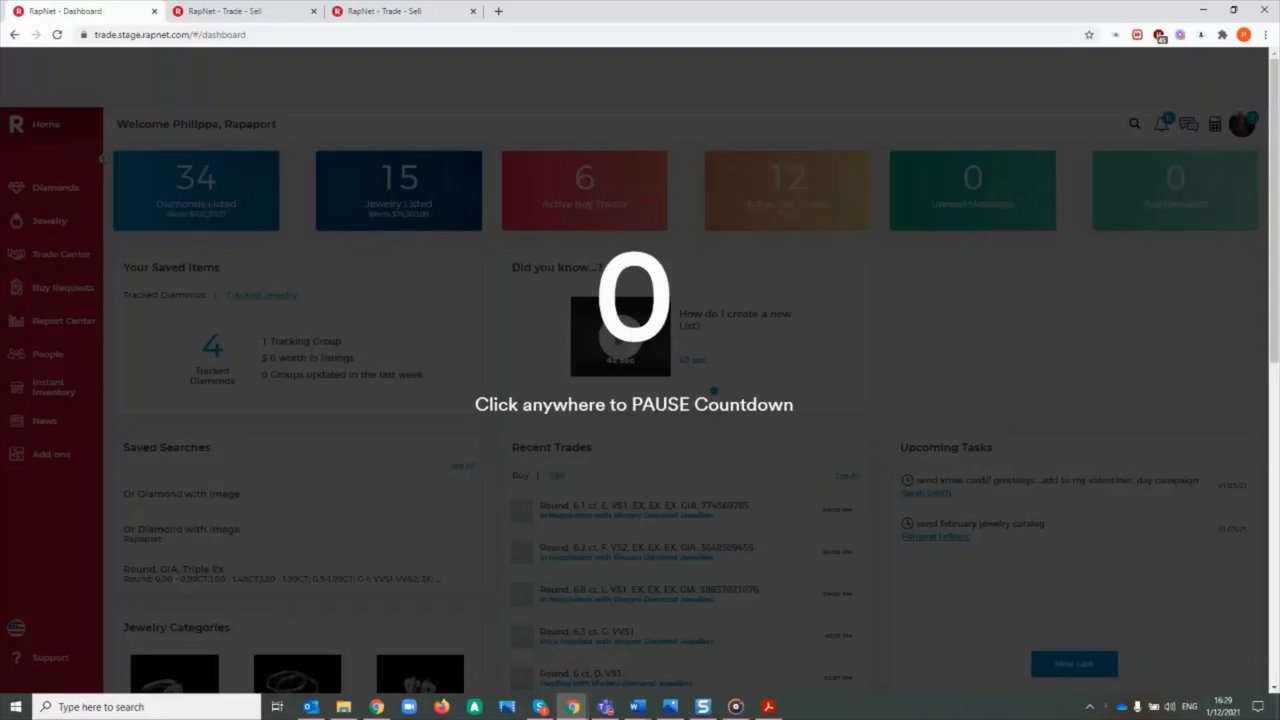Reload the page in Chrome
This screenshot has width=1280, height=720.
point(57,35)
